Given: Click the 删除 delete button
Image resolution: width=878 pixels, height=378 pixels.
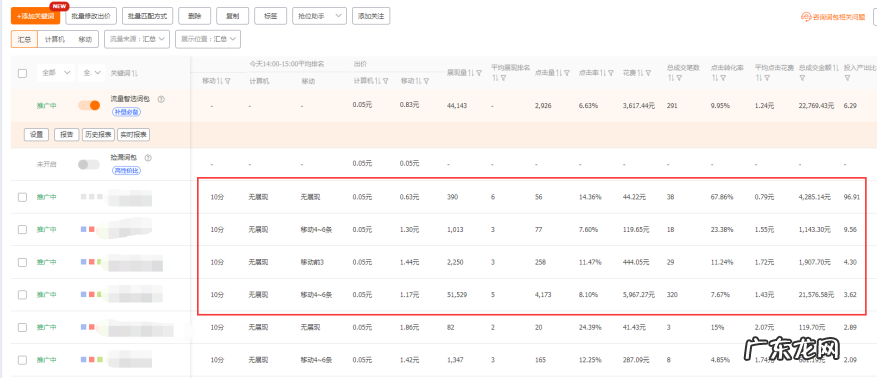Looking at the screenshot, I should (x=195, y=16).
